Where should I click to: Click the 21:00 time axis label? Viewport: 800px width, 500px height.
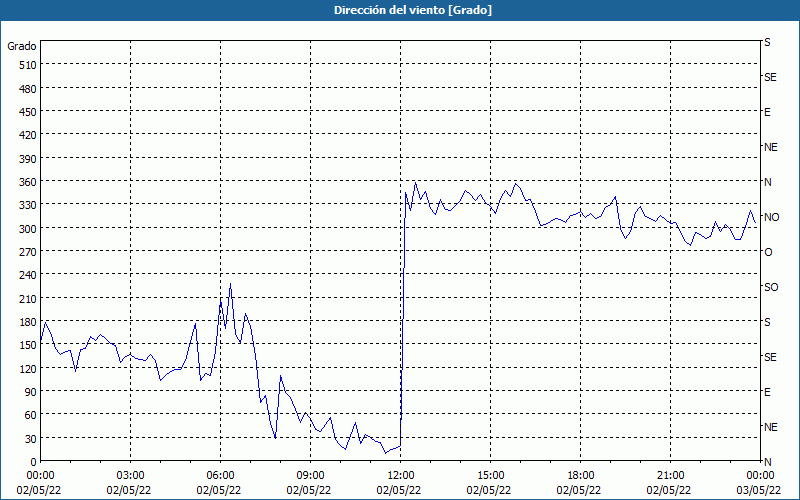click(670, 476)
